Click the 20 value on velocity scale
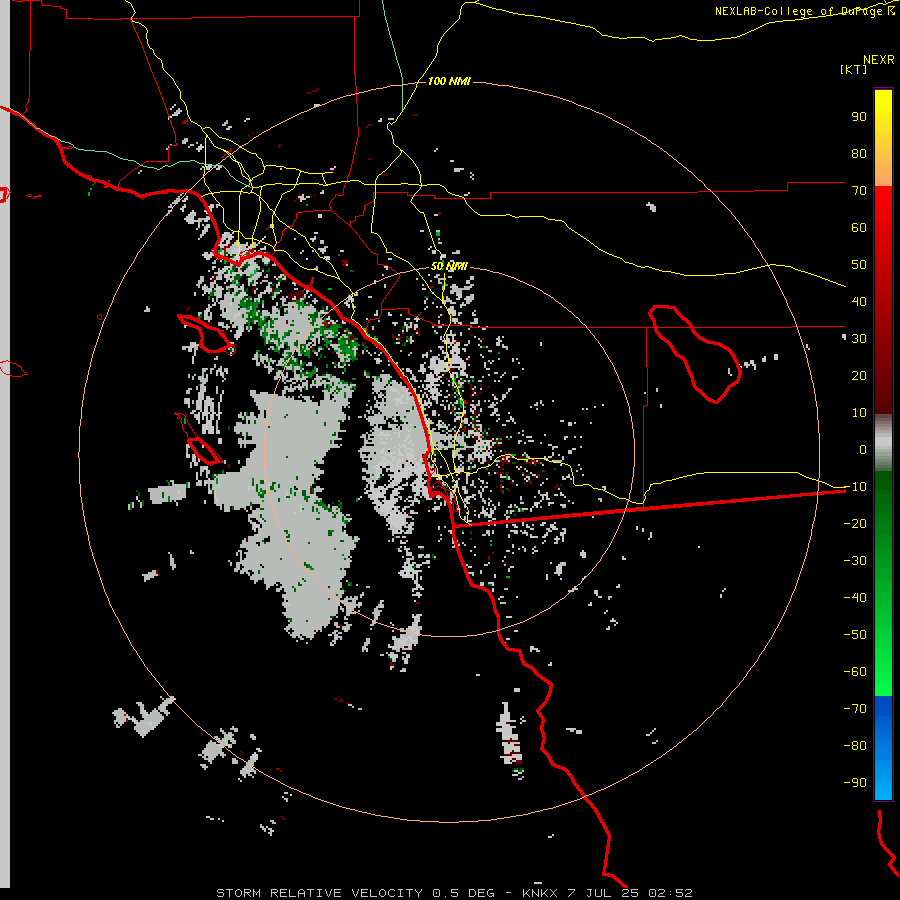Image resolution: width=900 pixels, height=900 pixels. (x=859, y=376)
